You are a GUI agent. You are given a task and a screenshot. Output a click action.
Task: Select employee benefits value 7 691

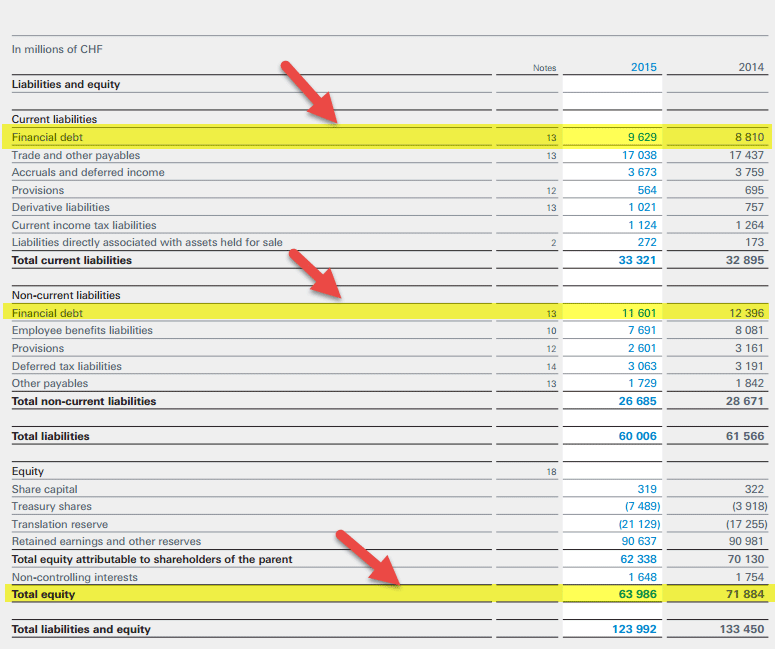click(x=642, y=331)
